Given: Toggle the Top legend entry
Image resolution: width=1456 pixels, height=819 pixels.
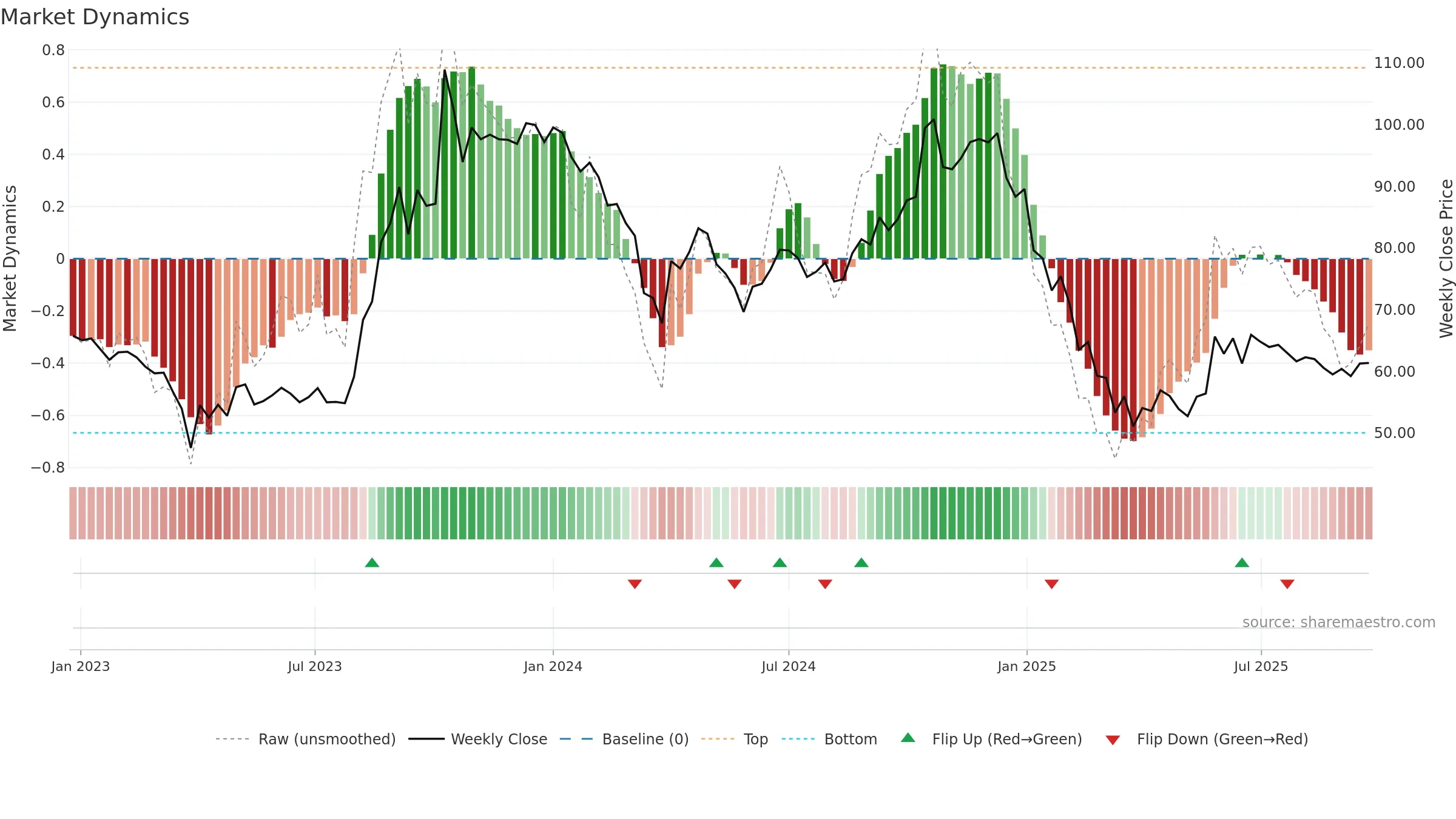Looking at the screenshot, I should [x=734, y=739].
